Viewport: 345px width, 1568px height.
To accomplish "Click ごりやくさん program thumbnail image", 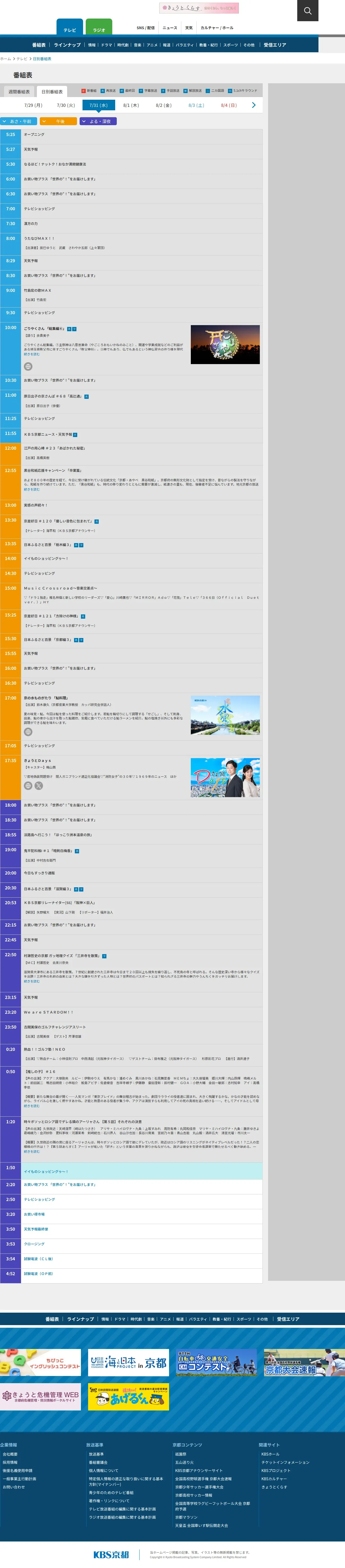I will click(x=225, y=344).
